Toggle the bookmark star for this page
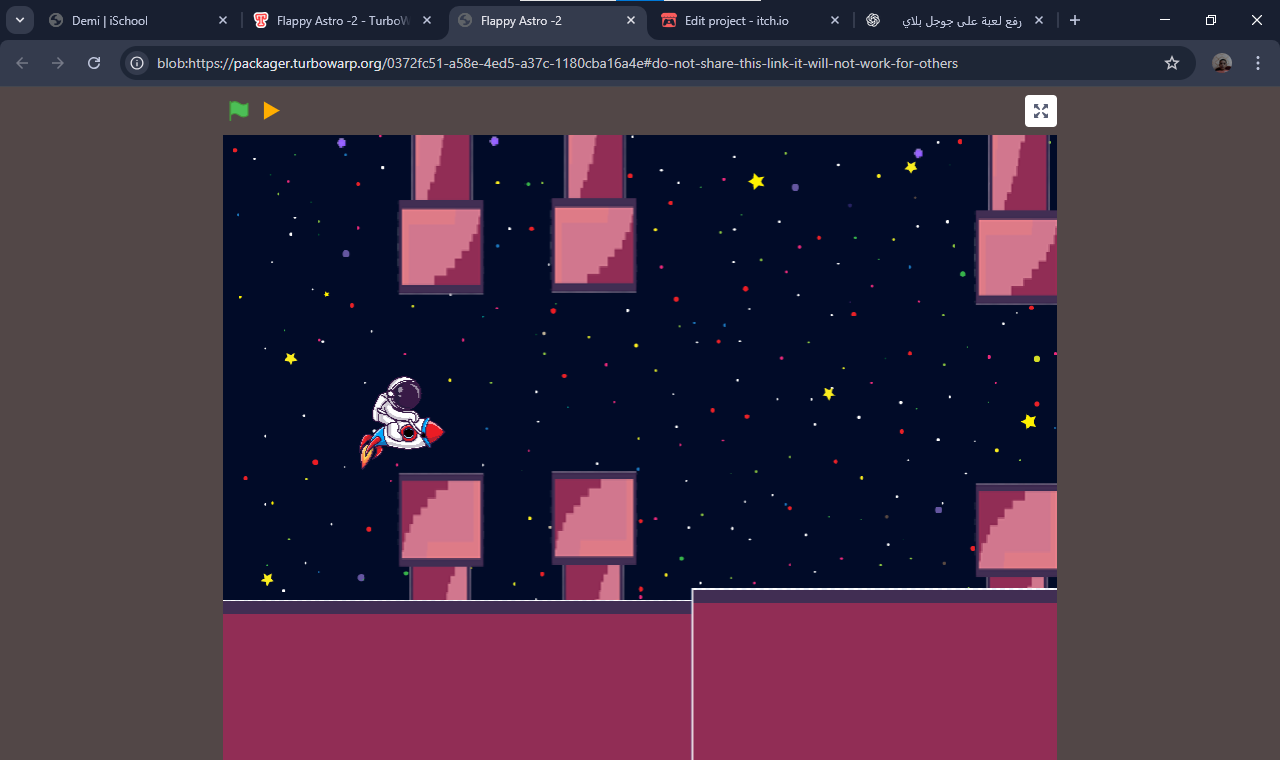The width and height of the screenshot is (1280, 760). 1171,62
